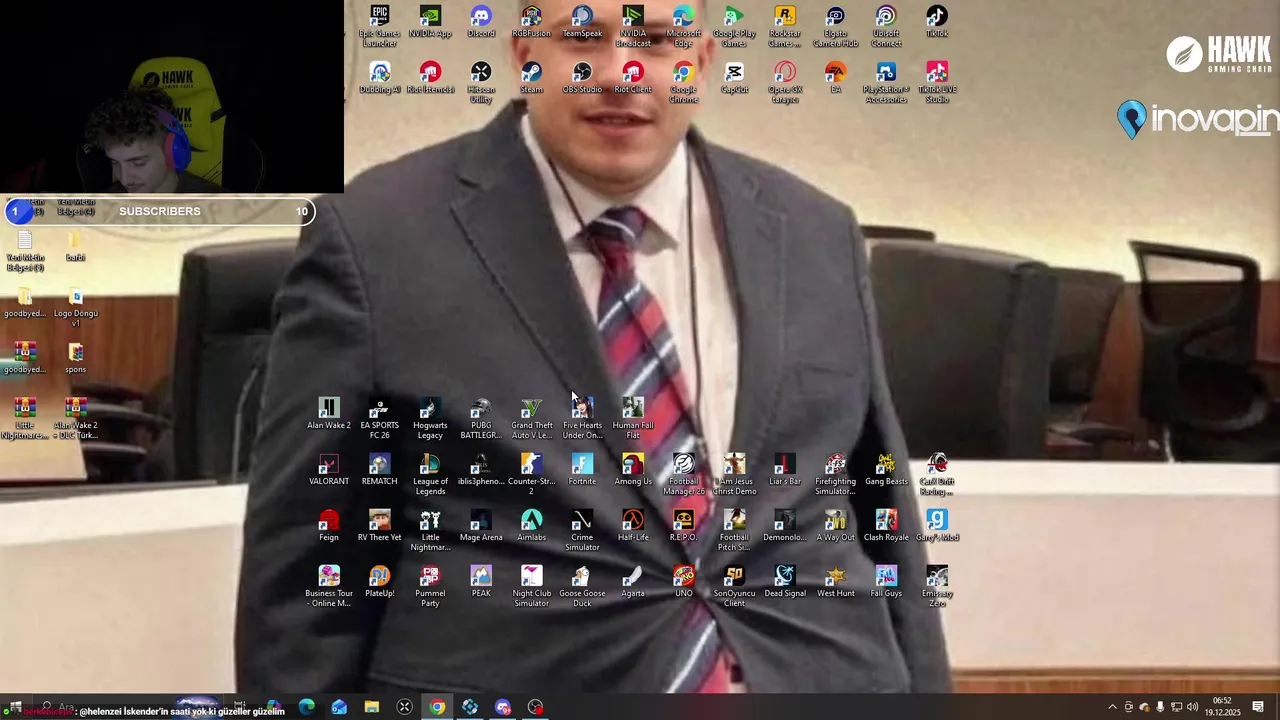Open the VALORANT game shortcut
This screenshot has width=1280, height=720.
(x=329, y=470)
